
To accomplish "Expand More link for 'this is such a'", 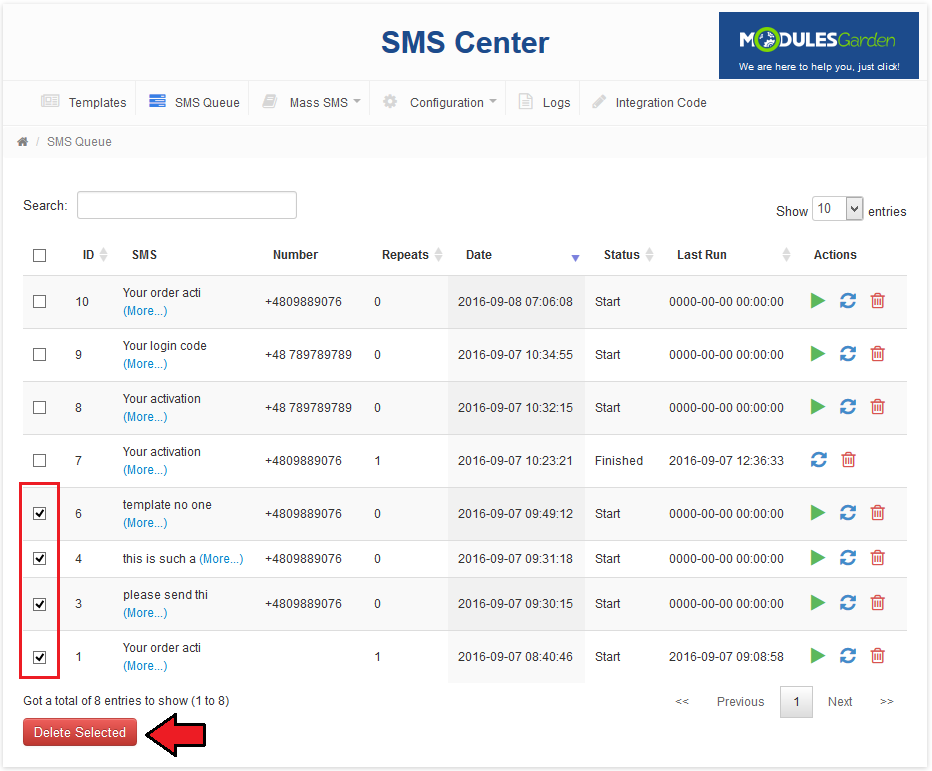I will click(x=221, y=559).
